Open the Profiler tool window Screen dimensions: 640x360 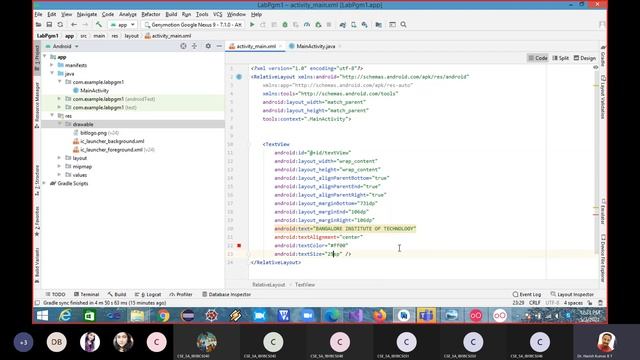pos(181,294)
